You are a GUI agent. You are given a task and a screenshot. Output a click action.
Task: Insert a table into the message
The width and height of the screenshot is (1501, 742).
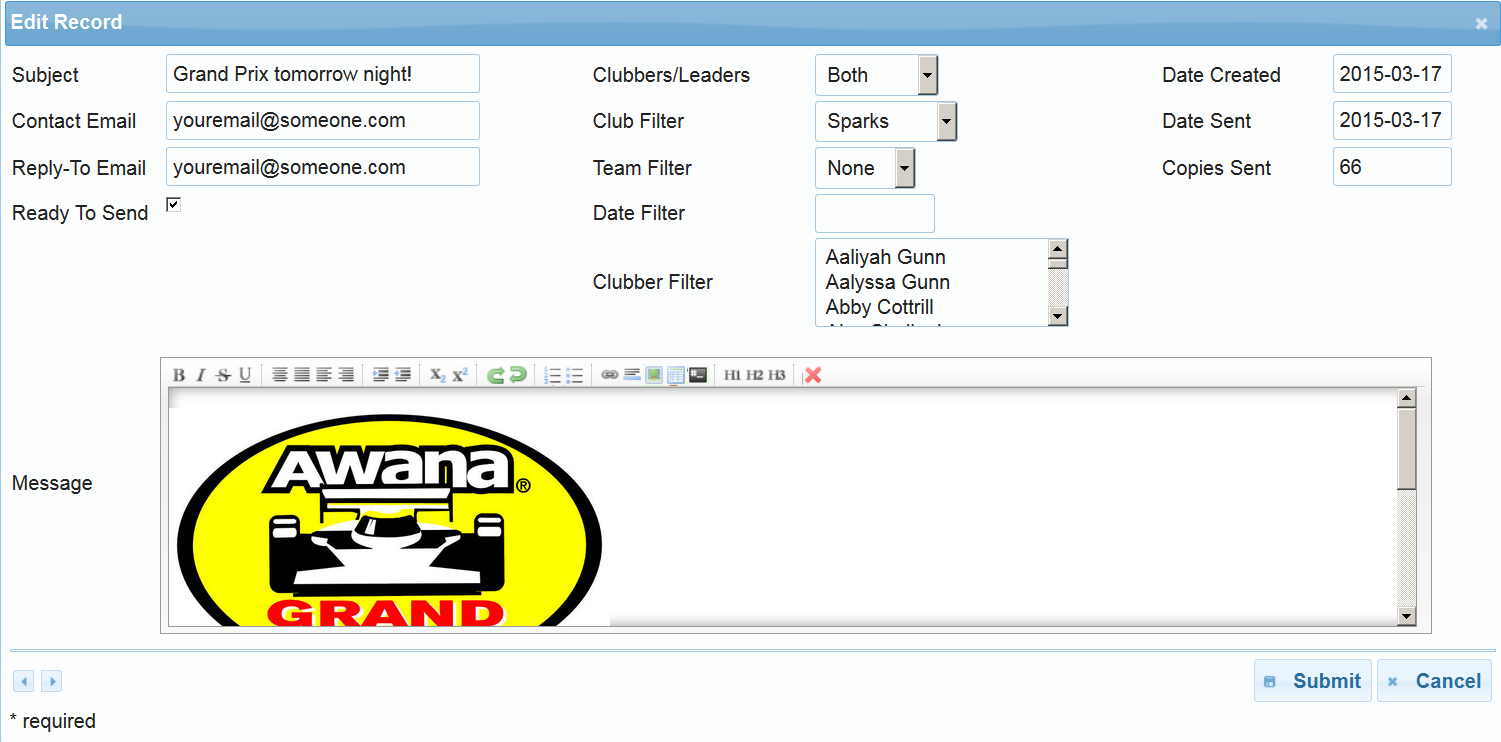(676, 375)
